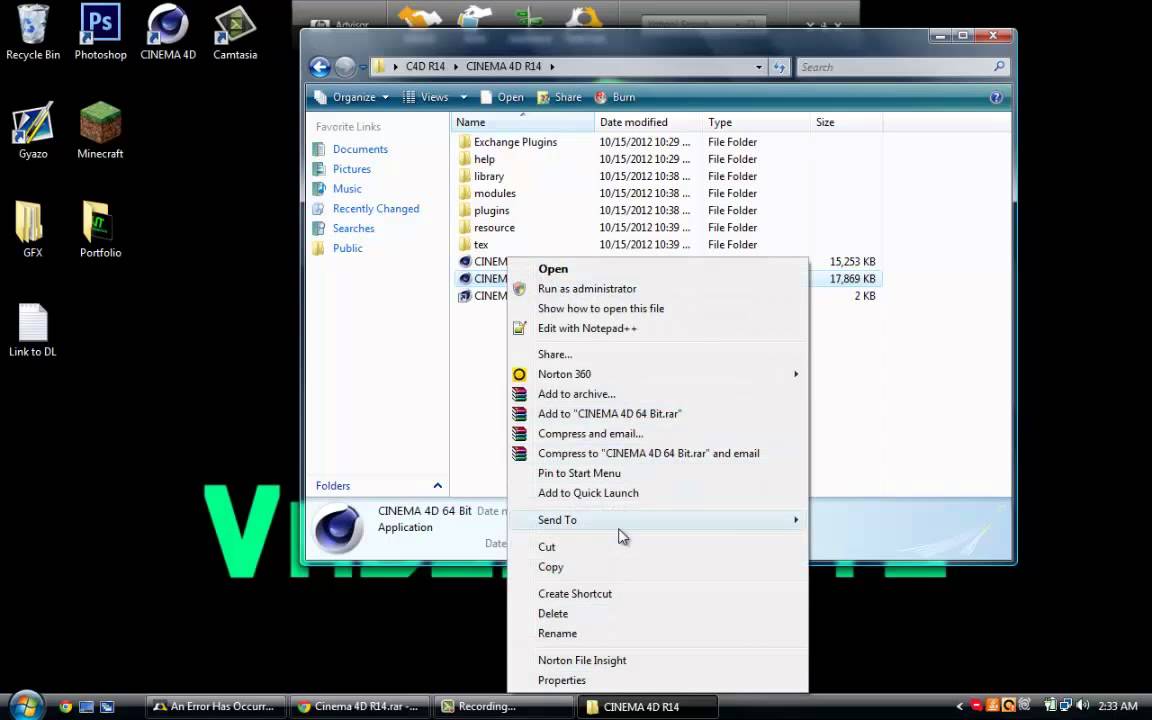Sort by the Name column header
The image size is (1152, 720).
(522, 122)
